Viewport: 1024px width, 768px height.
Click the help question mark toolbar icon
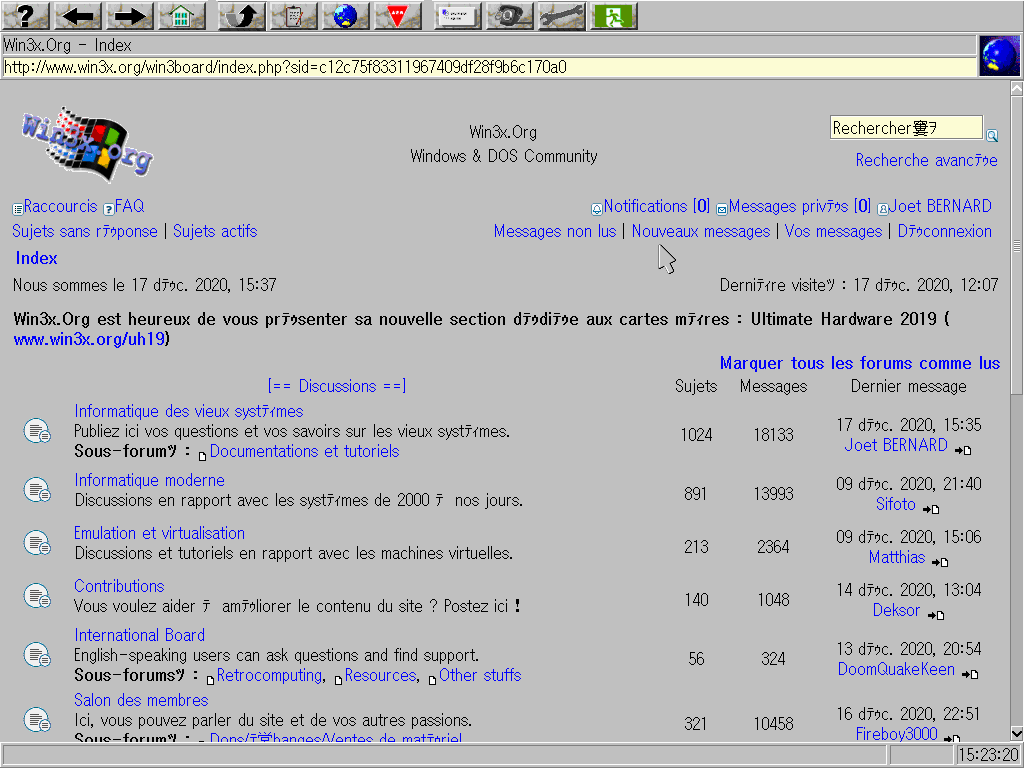26,15
